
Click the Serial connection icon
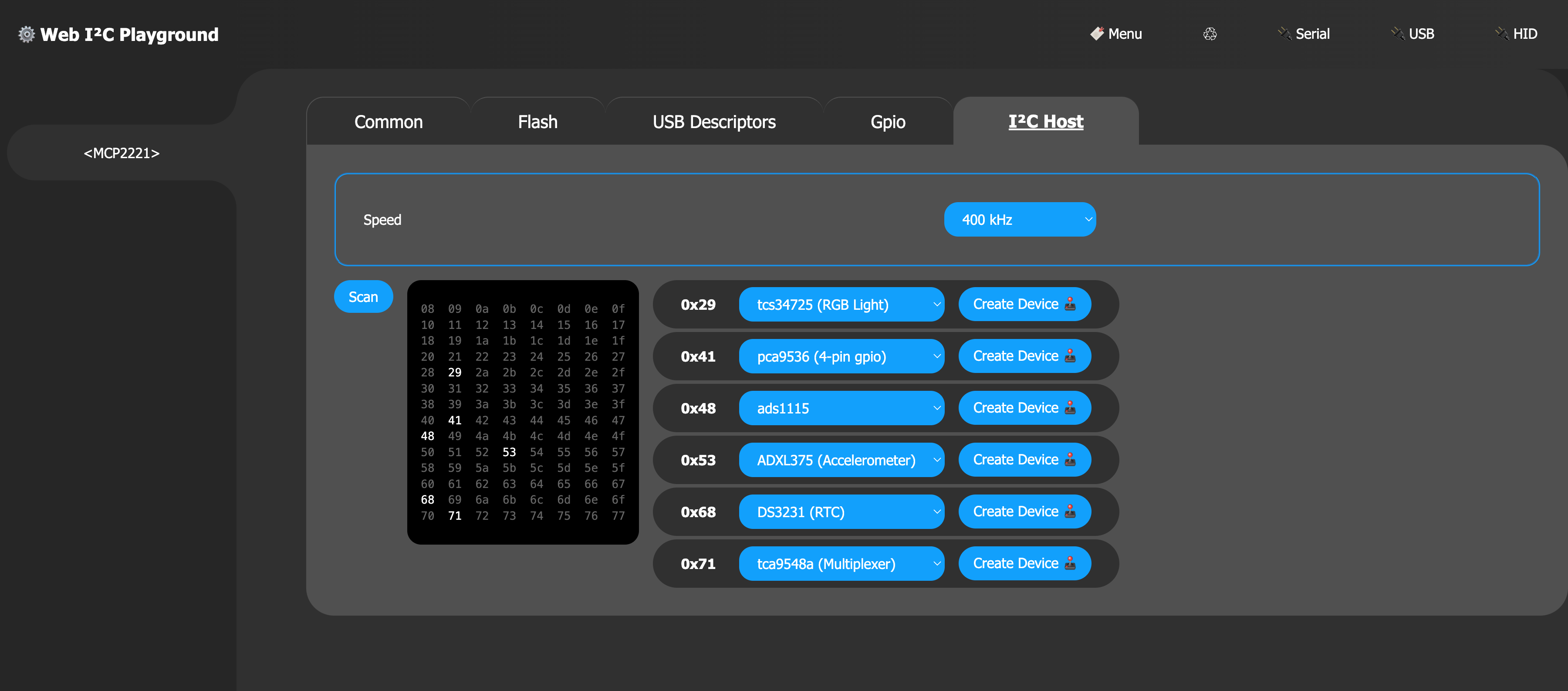(x=1283, y=33)
